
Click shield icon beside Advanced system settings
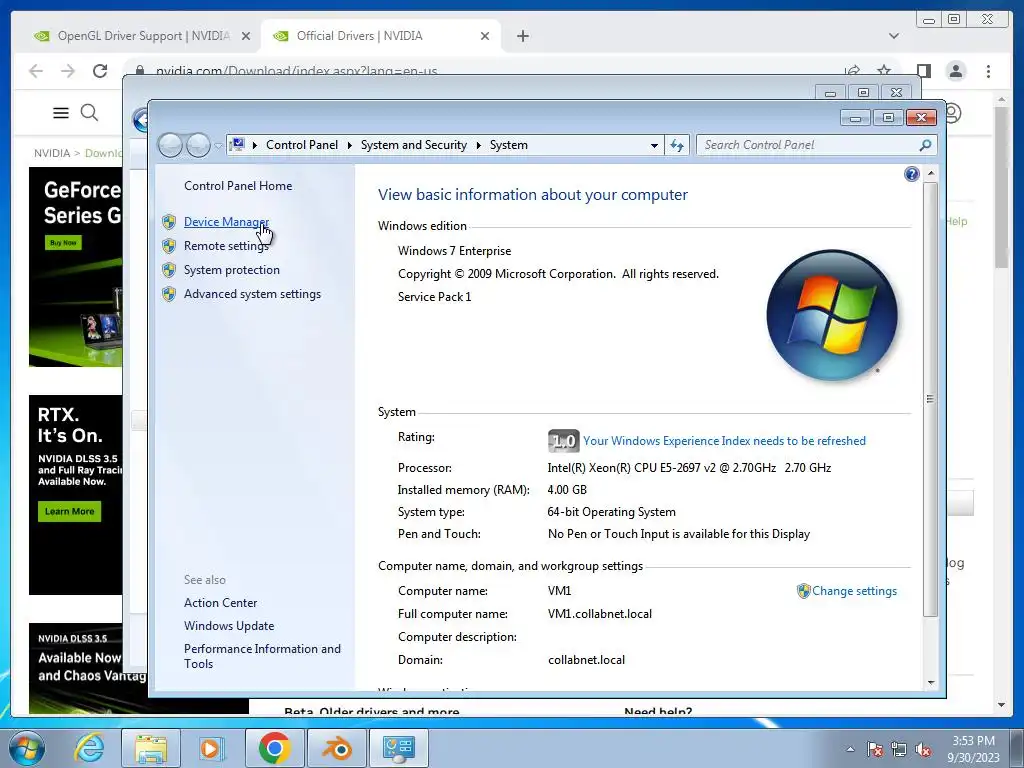tap(169, 295)
